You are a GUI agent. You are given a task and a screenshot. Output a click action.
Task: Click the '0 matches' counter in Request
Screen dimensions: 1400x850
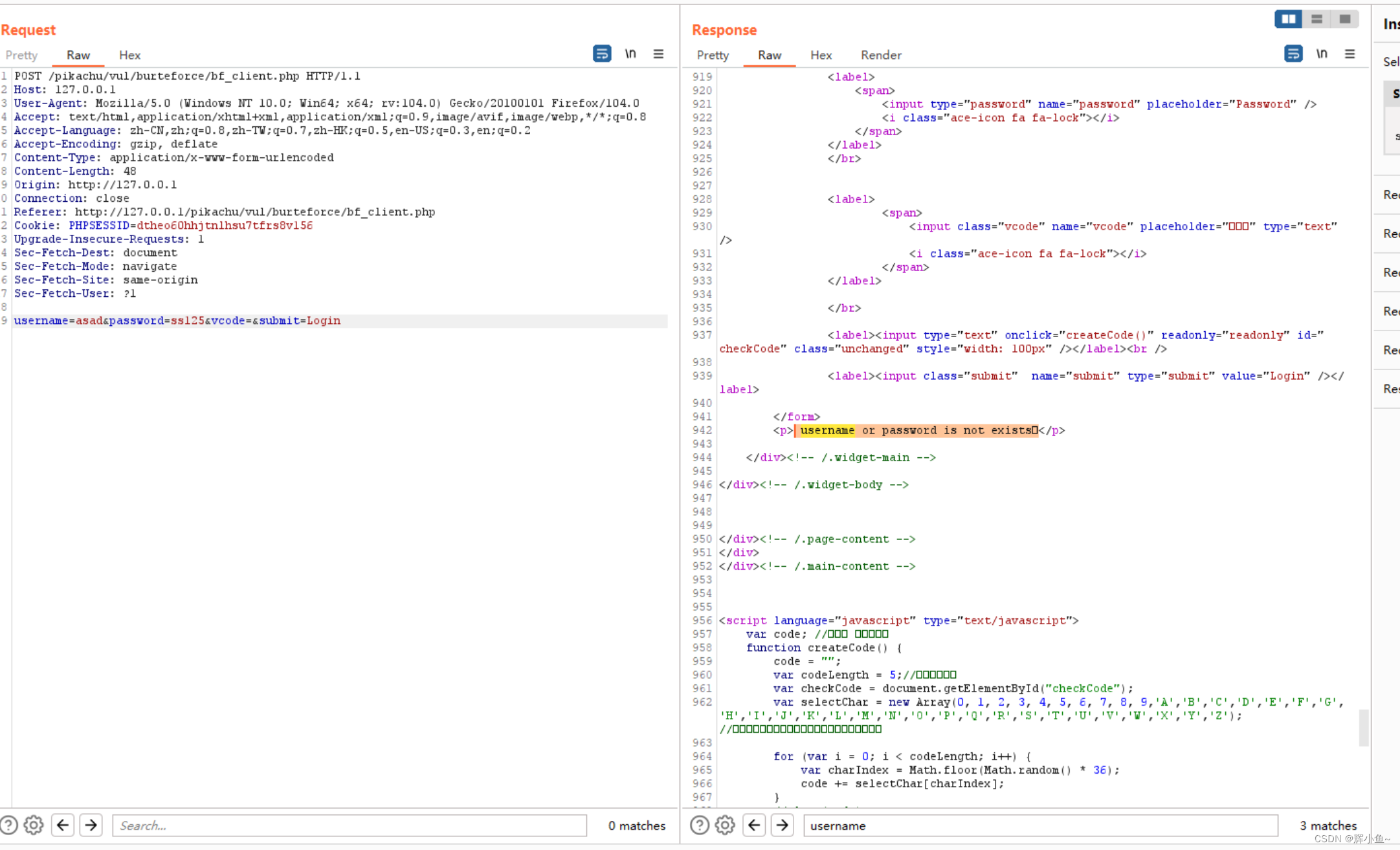point(636,825)
